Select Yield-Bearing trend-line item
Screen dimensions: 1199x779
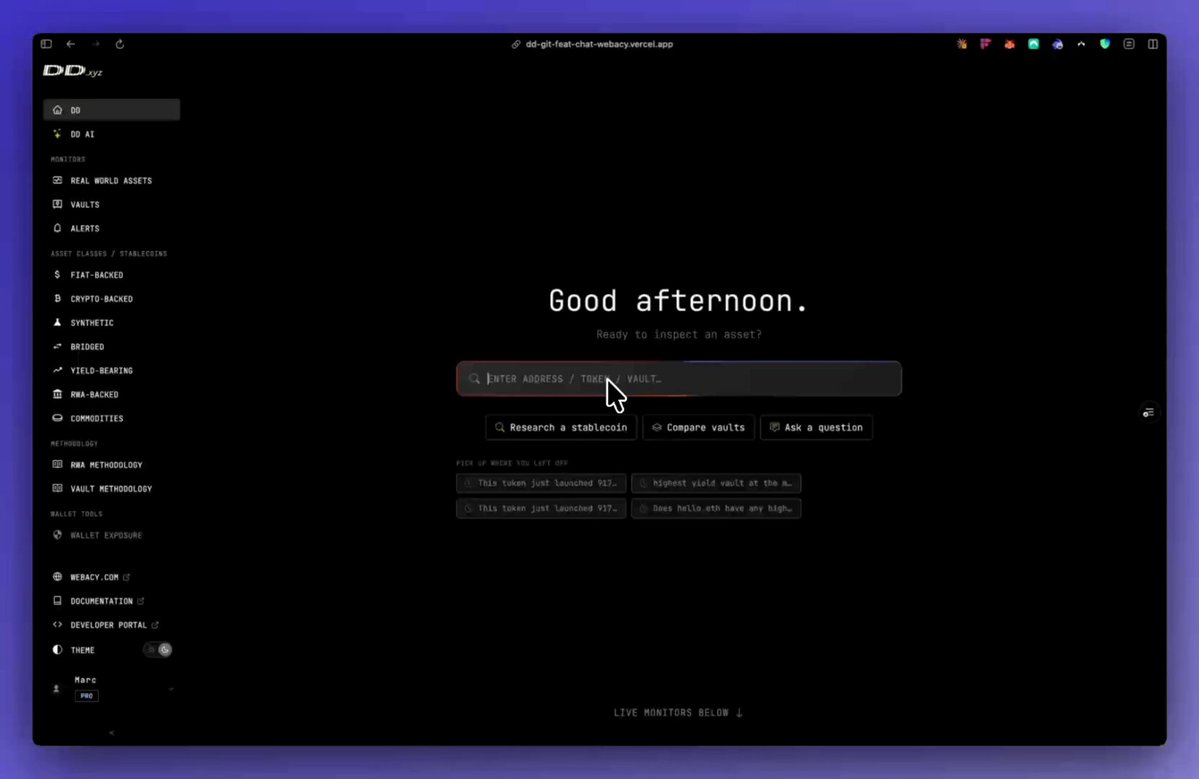tap(112, 371)
